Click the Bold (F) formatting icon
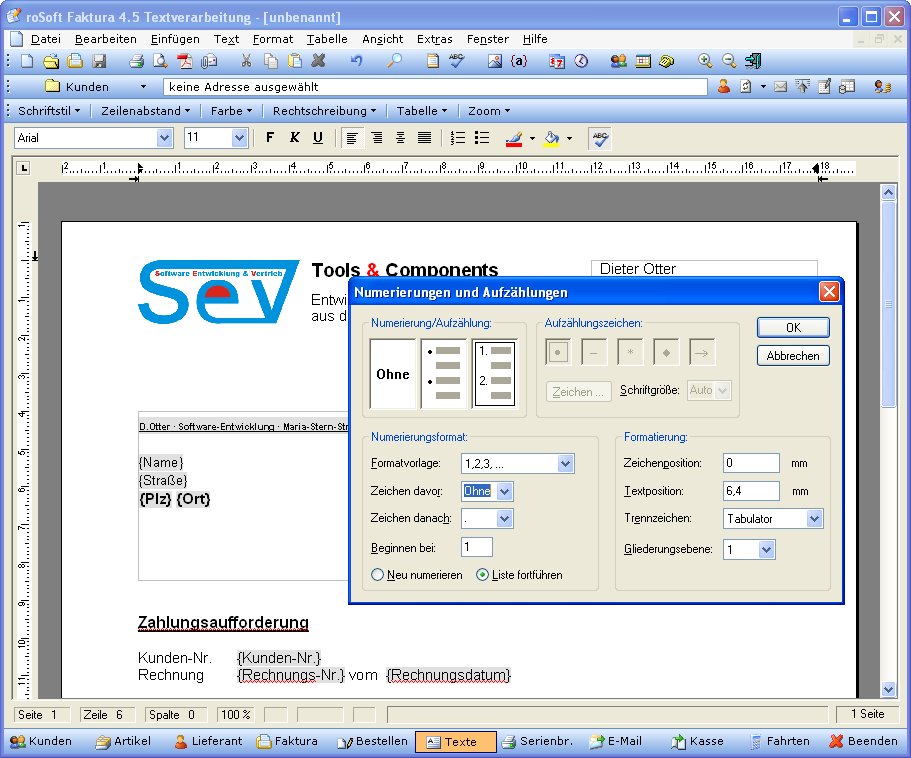Screen dimensions: 911x758 [269, 138]
